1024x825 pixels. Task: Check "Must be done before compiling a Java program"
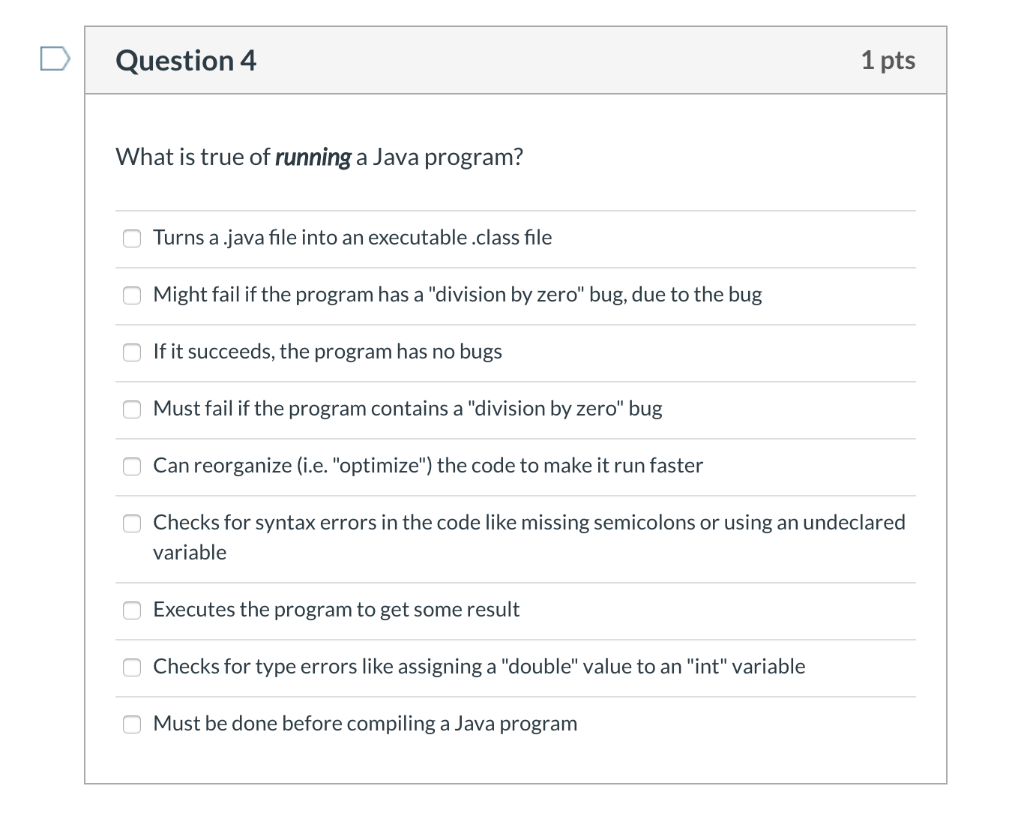(131, 723)
